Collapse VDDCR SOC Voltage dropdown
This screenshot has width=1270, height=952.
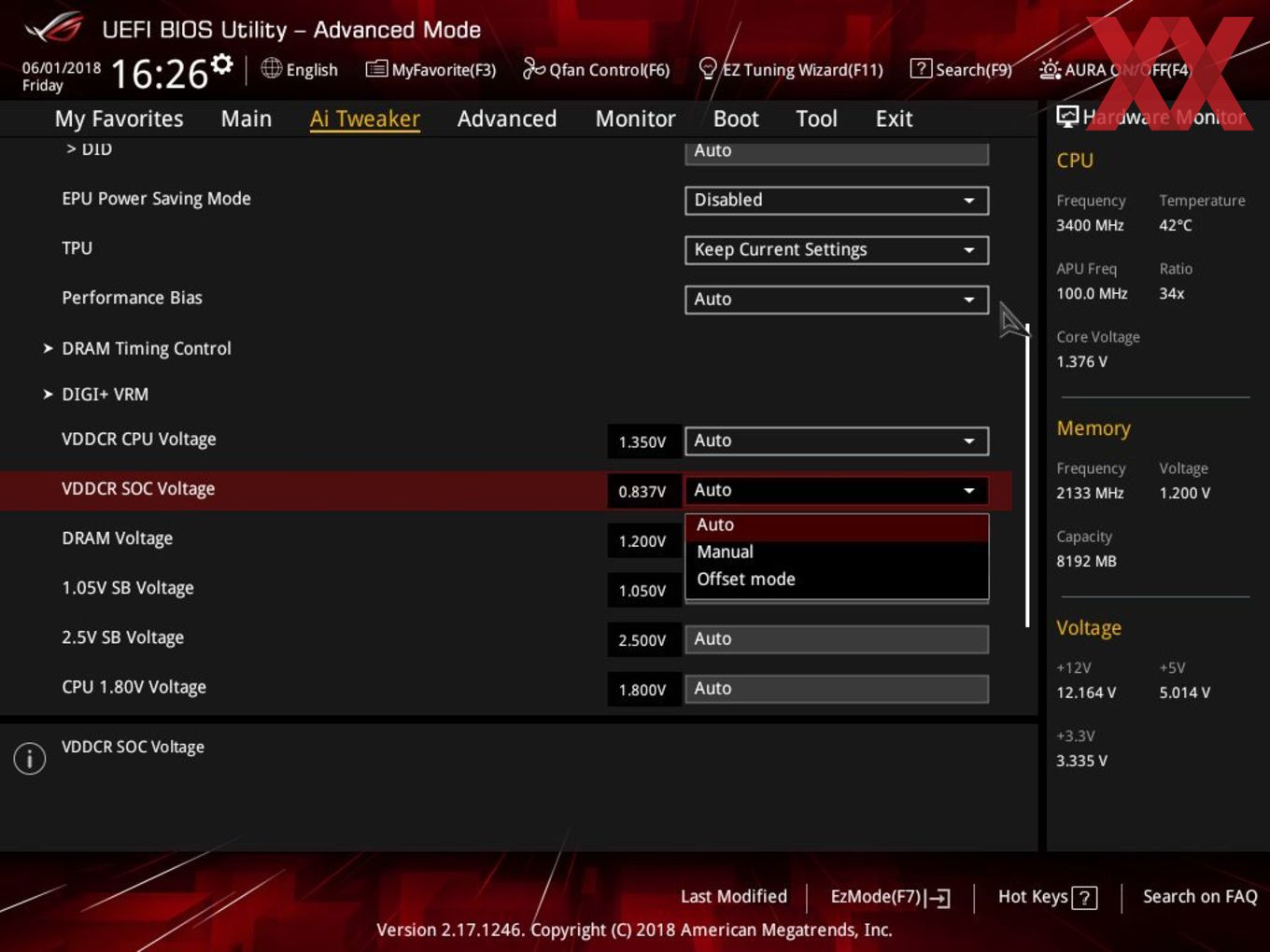click(837, 490)
